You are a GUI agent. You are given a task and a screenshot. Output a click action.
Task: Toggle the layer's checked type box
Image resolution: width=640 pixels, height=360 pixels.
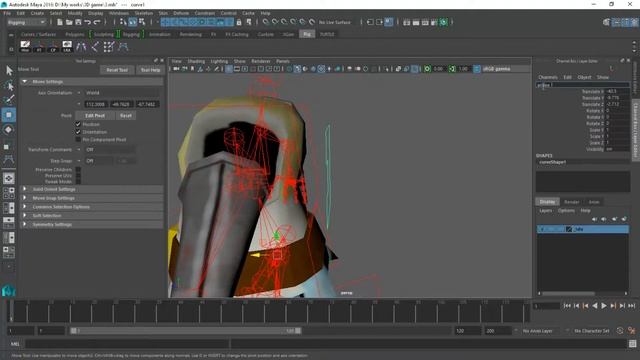click(x=569, y=229)
